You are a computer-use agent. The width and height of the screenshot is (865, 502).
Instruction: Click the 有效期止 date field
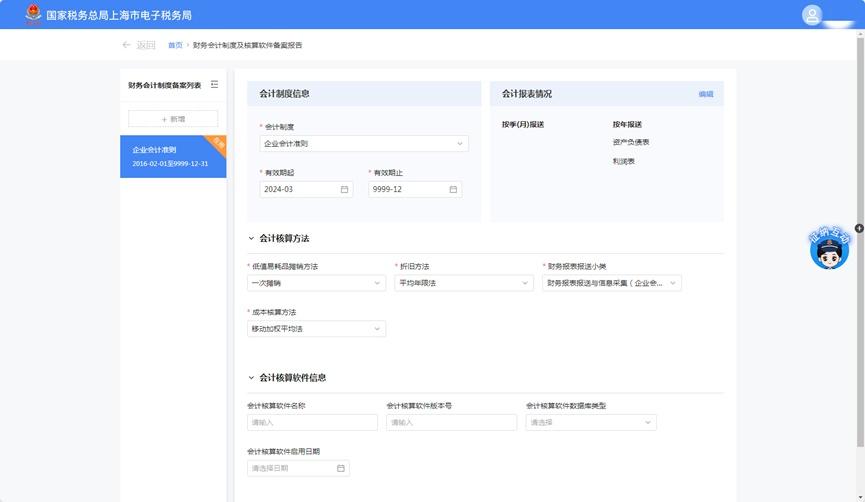415,189
